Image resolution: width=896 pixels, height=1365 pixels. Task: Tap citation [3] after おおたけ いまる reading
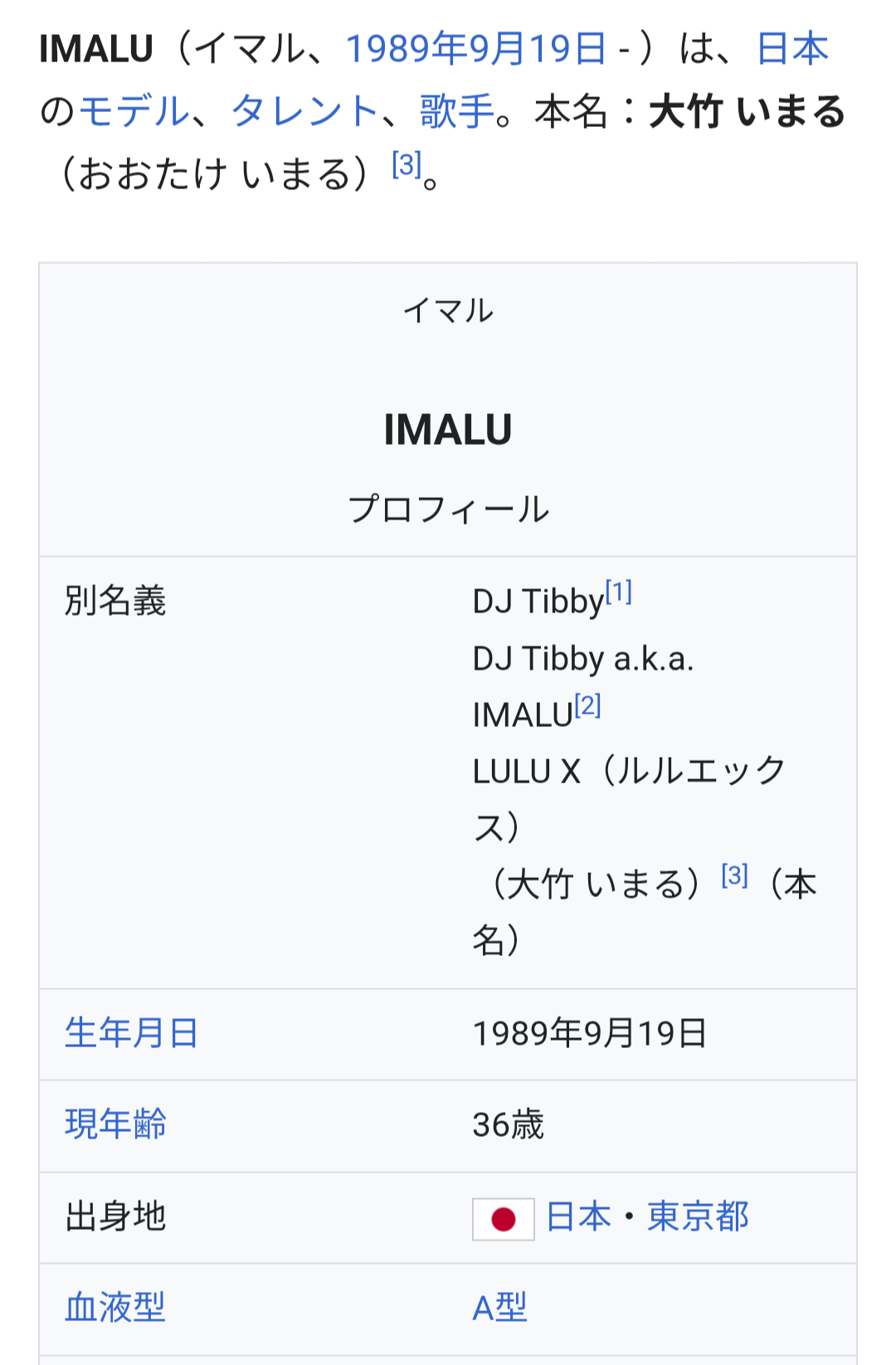tap(407, 165)
